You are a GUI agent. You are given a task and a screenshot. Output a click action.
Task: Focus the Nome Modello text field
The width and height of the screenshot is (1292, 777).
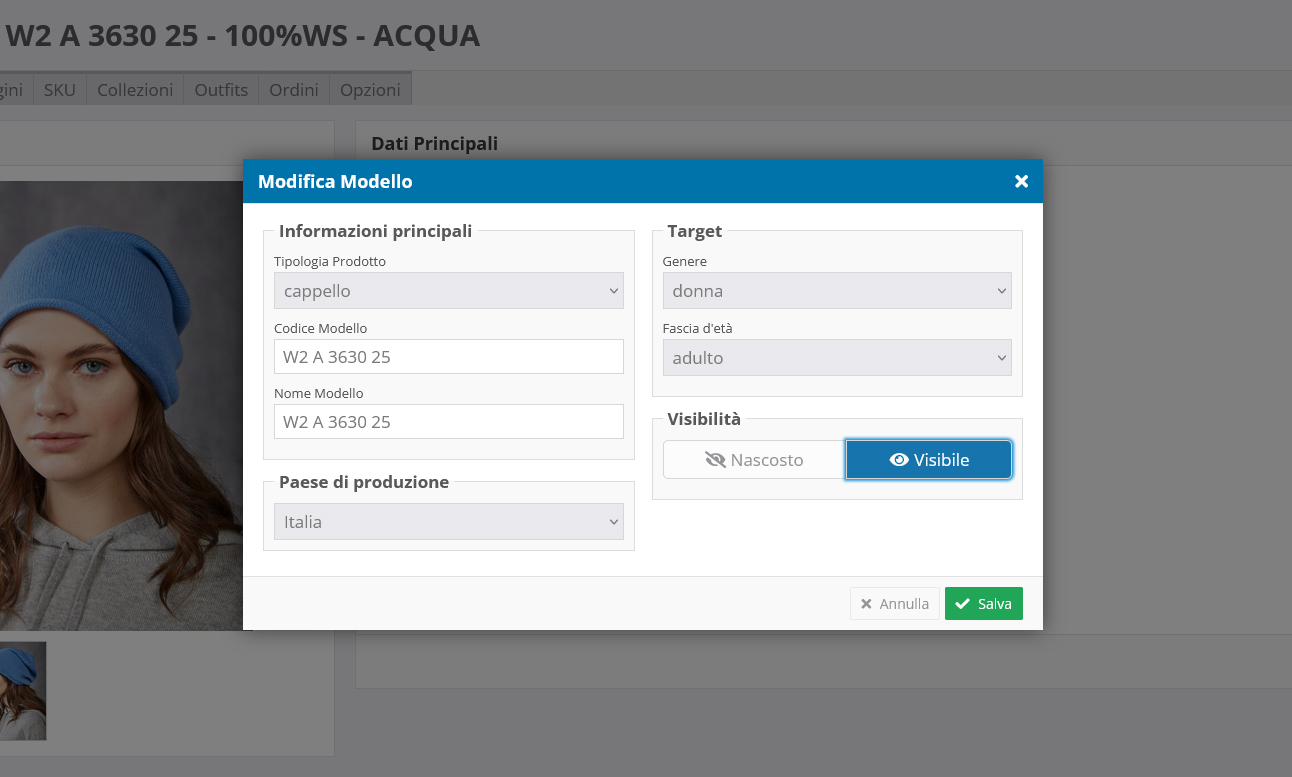[448, 422]
